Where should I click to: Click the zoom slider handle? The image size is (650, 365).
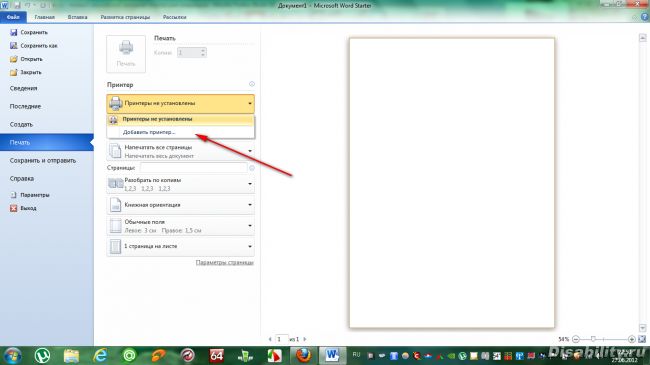(x=593, y=339)
